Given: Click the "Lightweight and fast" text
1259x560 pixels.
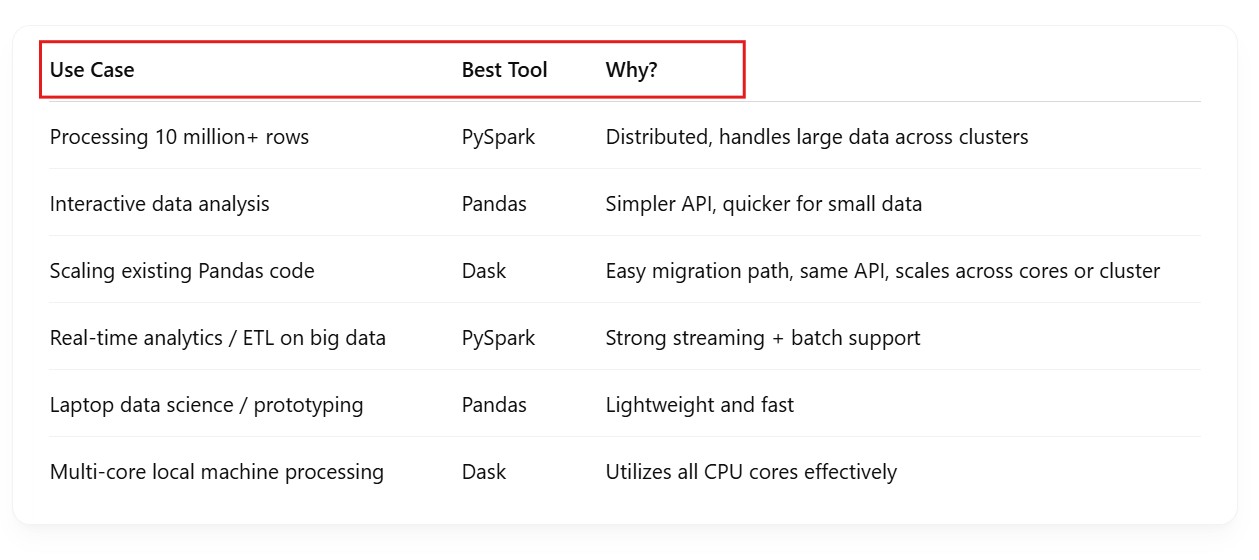Looking at the screenshot, I should pos(699,405).
